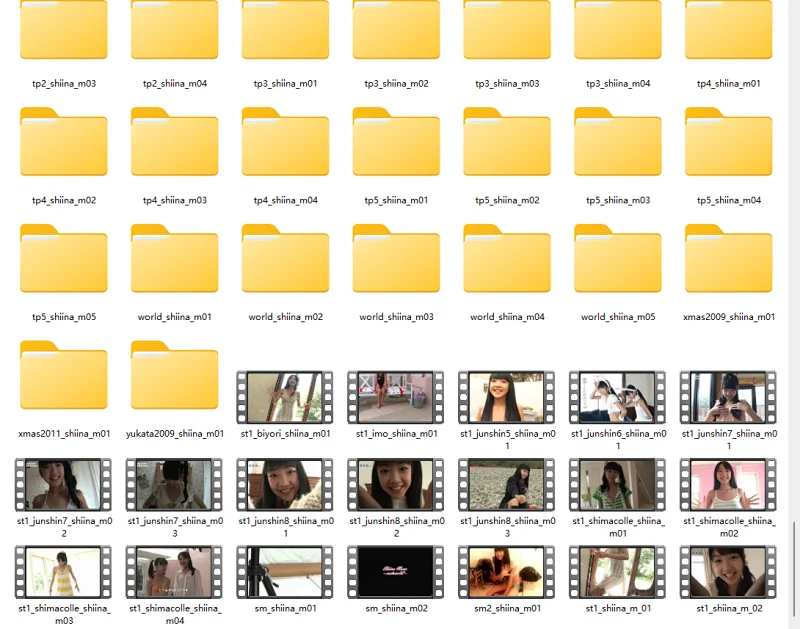Click the "st1_imo_shiina_m01" name label
Screen dimensions: 800x629
click(396, 434)
